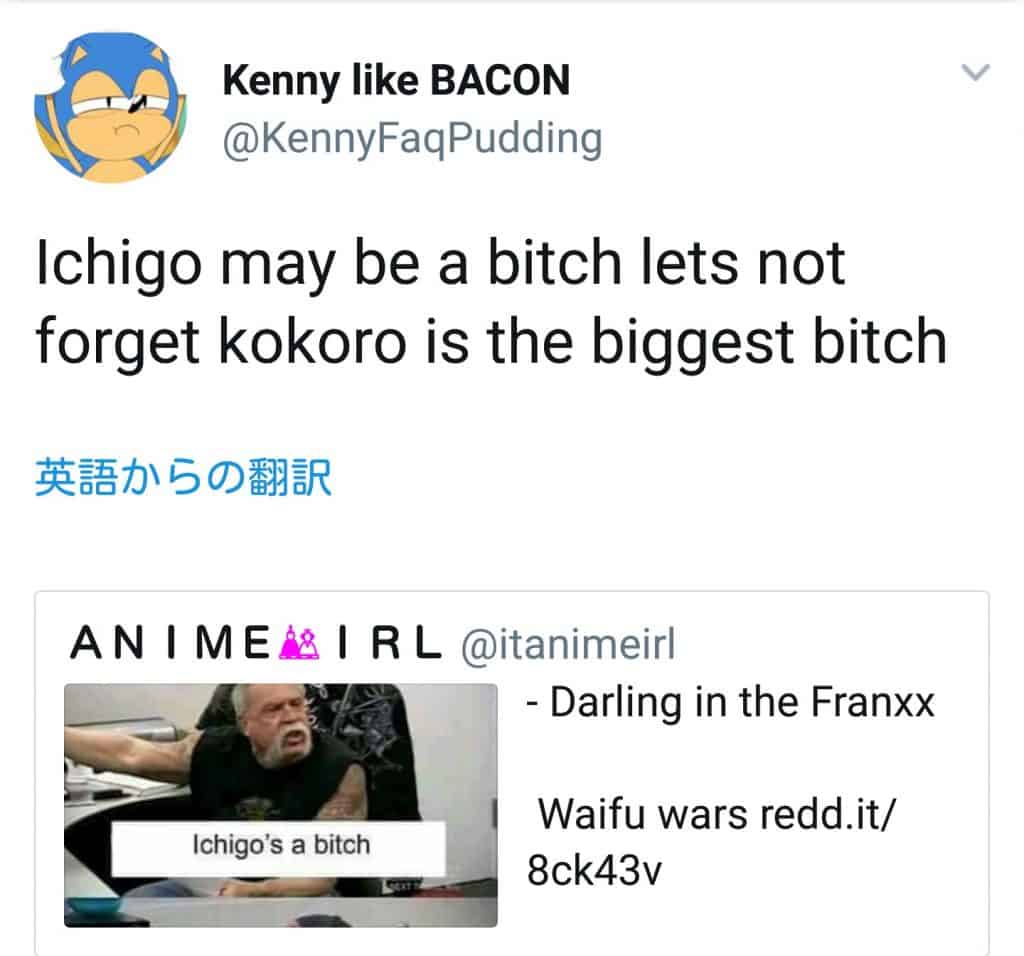This screenshot has height=956, width=1024.
Task: Select the ANIME IRL display name
Action: pos(256,643)
